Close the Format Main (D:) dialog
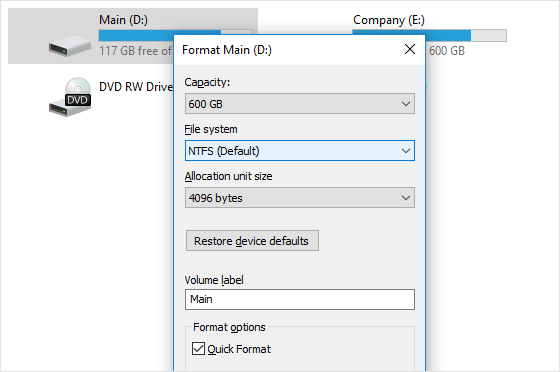This screenshot has height=372, width=560. point(410,49)
